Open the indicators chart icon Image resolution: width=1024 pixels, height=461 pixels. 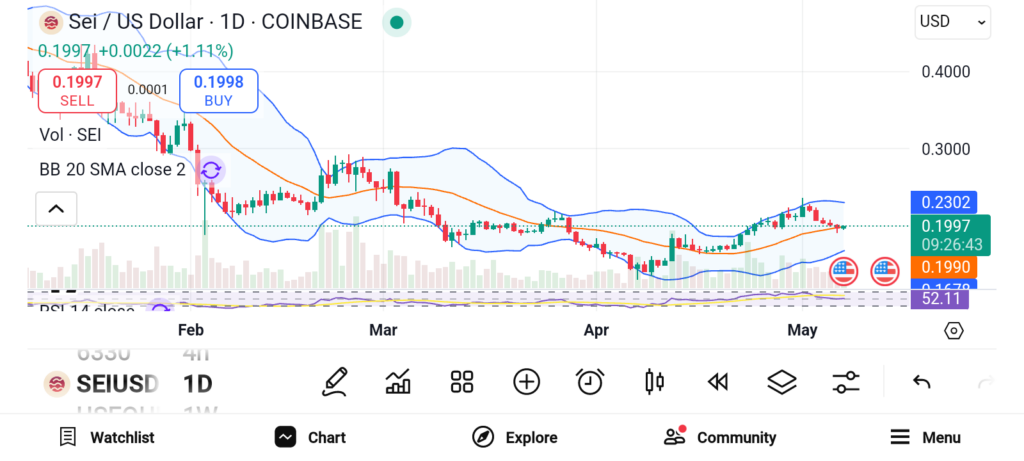(398, 381)
